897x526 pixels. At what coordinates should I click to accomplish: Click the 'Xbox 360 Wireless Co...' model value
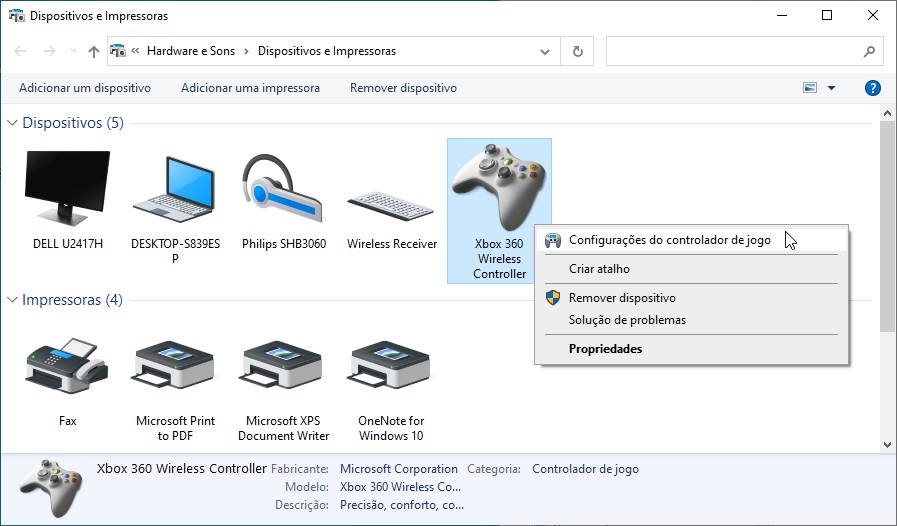[400, 487]
